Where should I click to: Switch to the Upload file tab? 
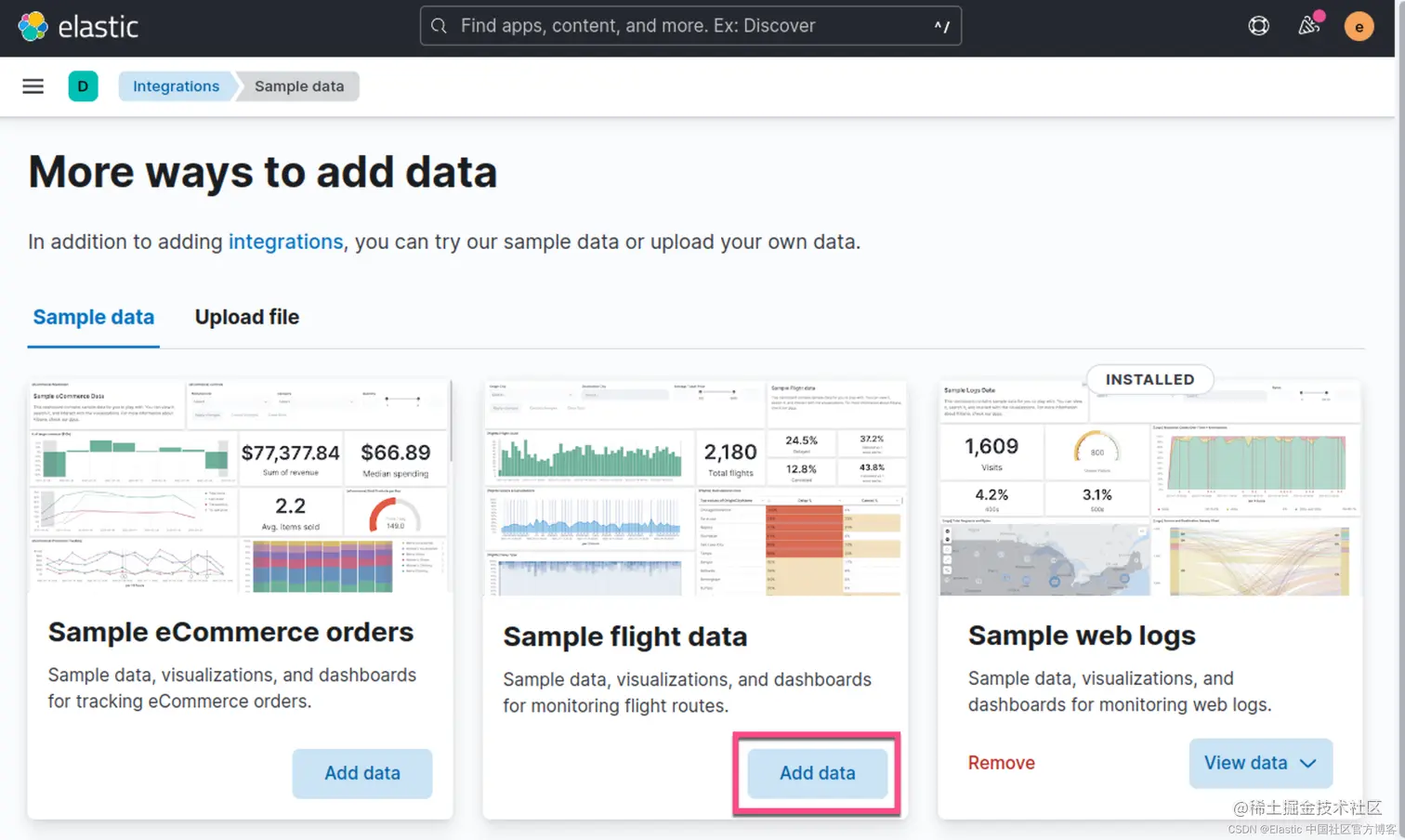coord(246,317)
